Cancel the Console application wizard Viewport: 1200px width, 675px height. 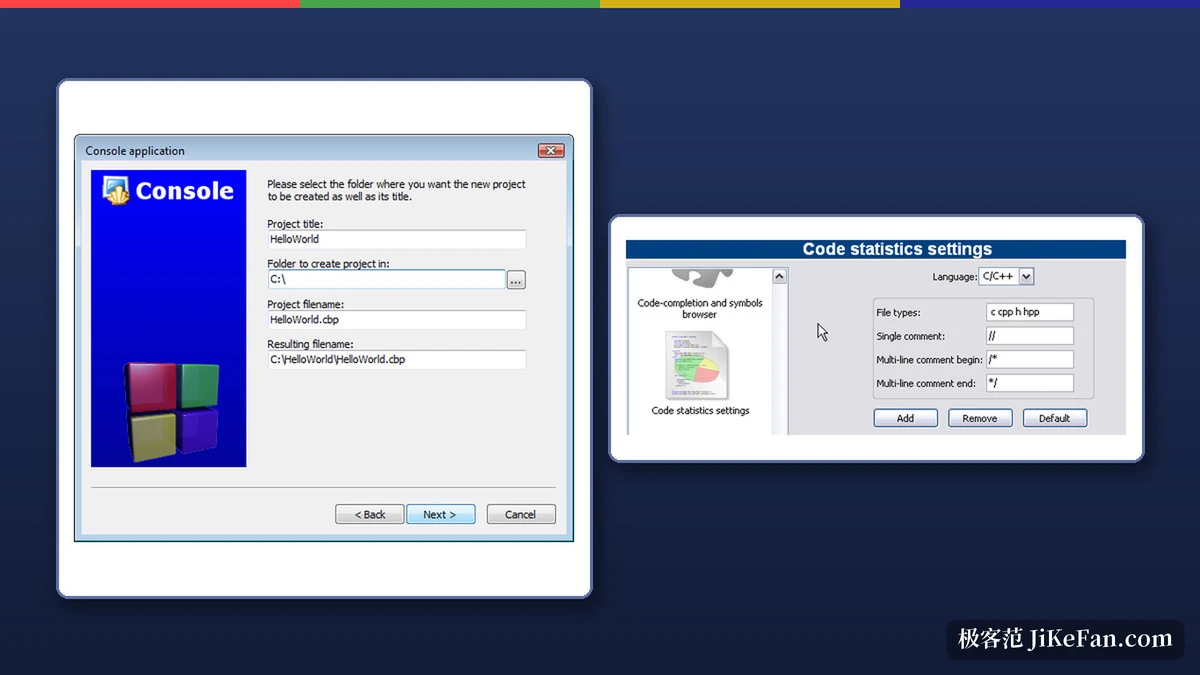tap(521, 514)
